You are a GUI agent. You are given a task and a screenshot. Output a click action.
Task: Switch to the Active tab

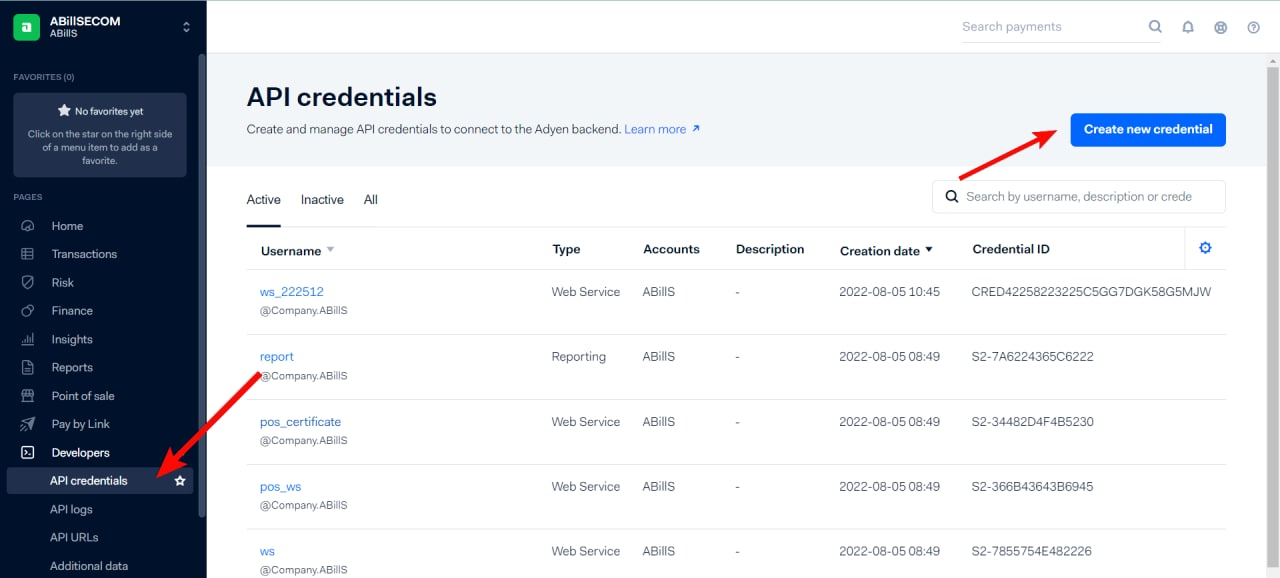(x=264, y=200)
